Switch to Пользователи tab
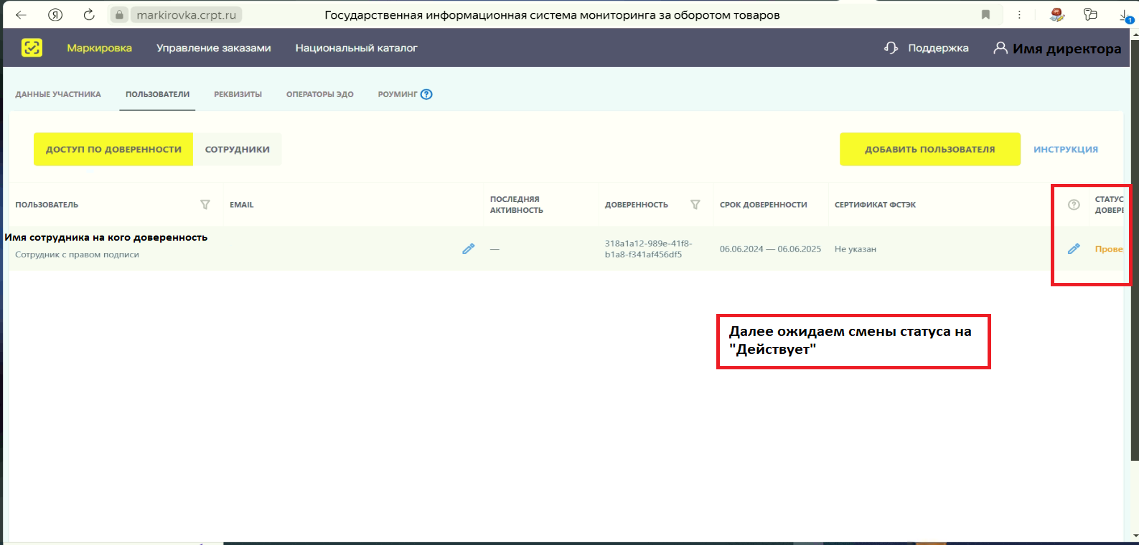This screenshot has width=1140, height=546. coord(157,95)
